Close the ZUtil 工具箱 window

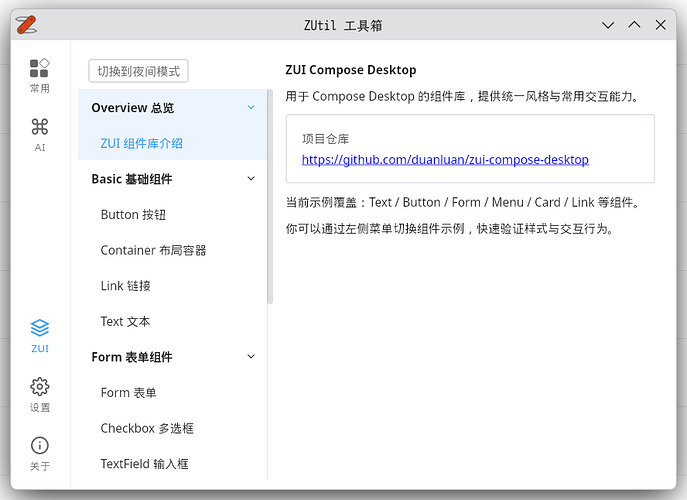click(661, 25)
